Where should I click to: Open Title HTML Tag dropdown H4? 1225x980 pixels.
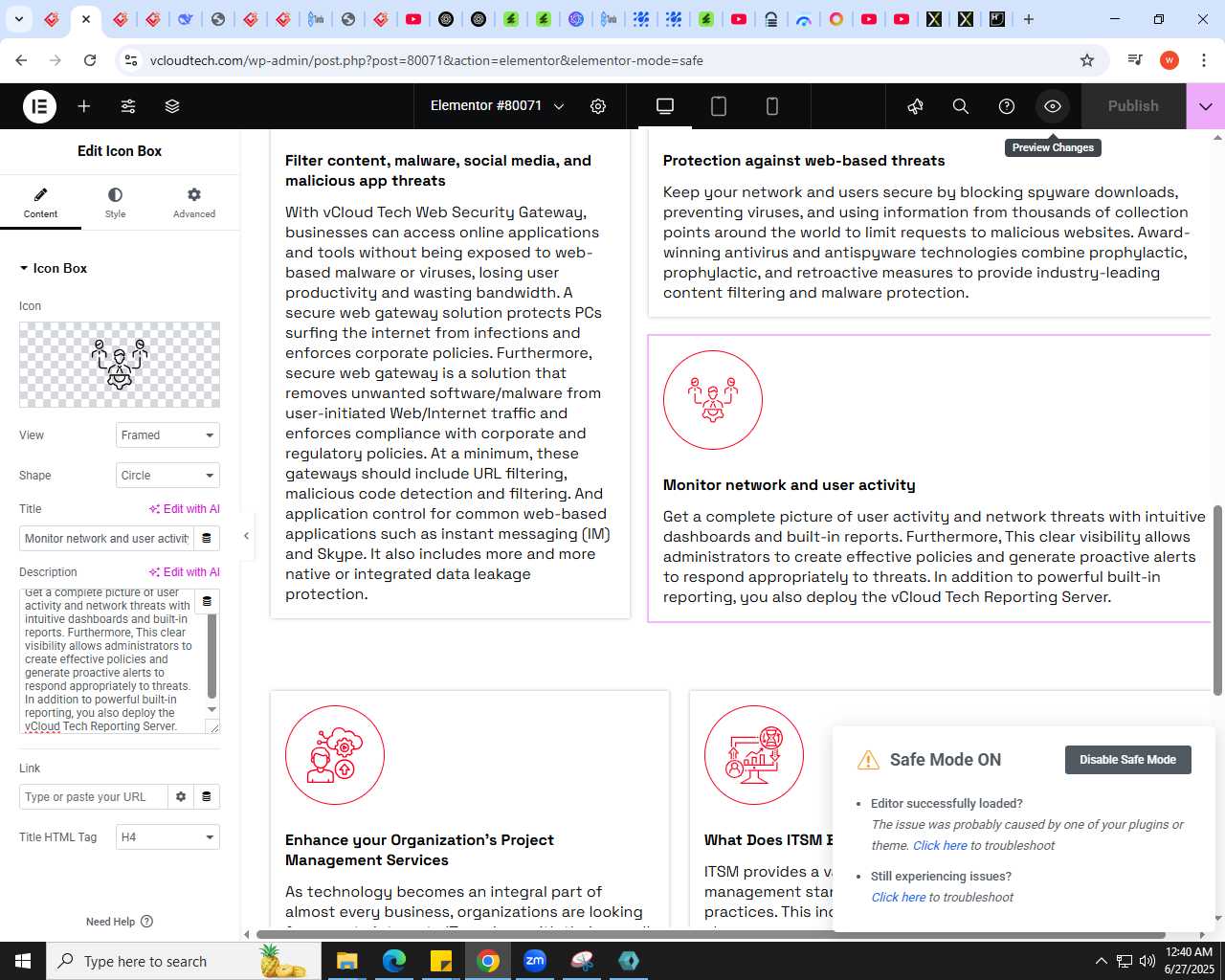coord(167,837)
